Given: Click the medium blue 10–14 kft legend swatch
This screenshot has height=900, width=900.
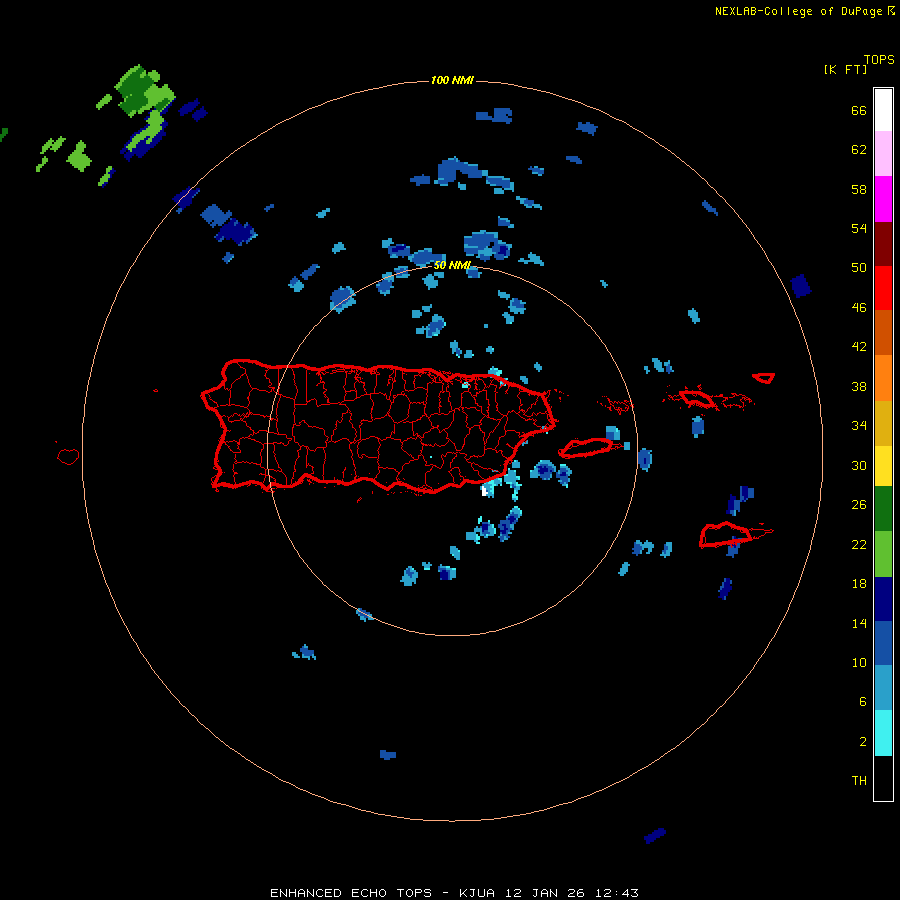Looking at the screenshot, I should coord(883,643).
